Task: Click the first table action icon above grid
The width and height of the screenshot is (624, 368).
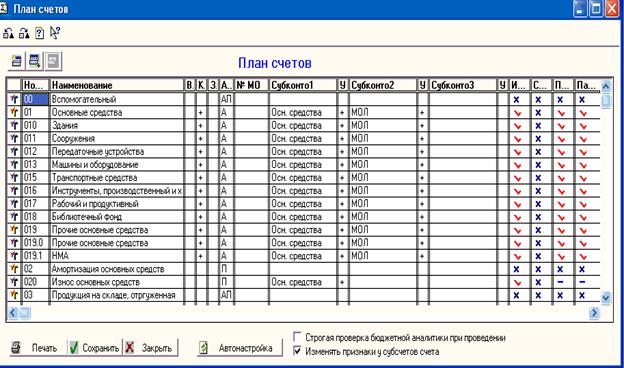Action: 16,61
